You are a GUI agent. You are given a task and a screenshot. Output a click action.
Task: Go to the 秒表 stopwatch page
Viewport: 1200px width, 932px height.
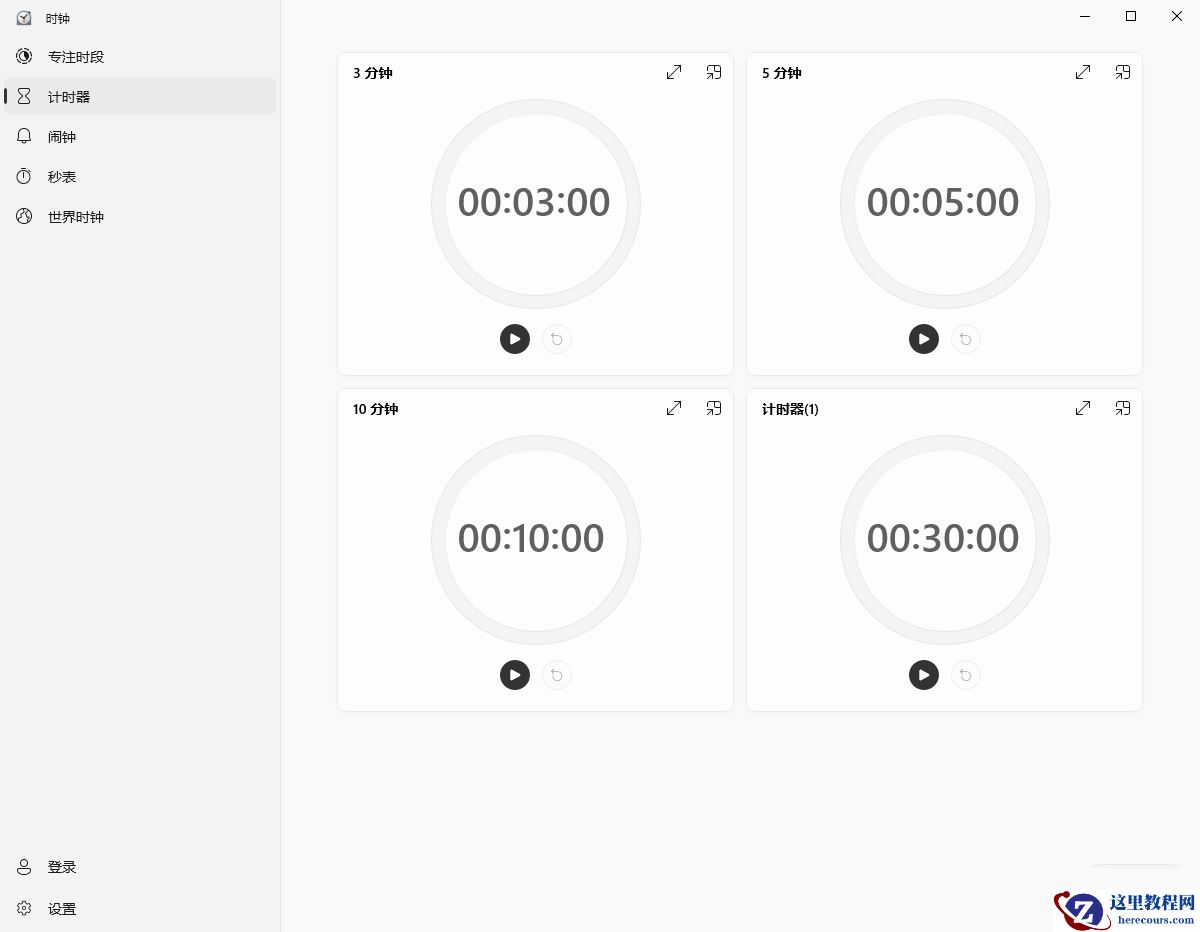point(140,177)
